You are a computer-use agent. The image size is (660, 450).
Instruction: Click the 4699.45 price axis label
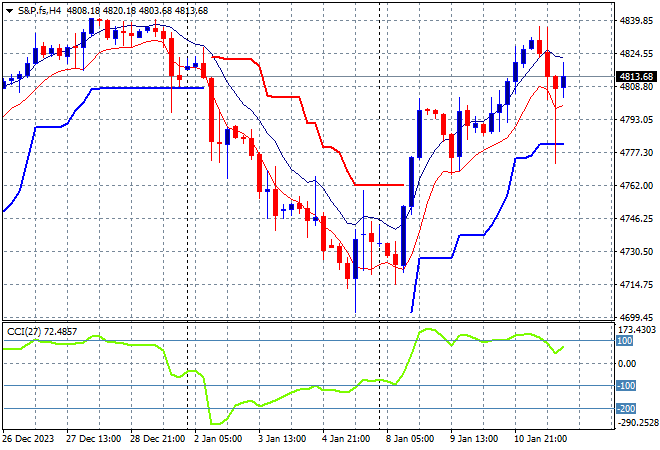click(x=635, y=316)
